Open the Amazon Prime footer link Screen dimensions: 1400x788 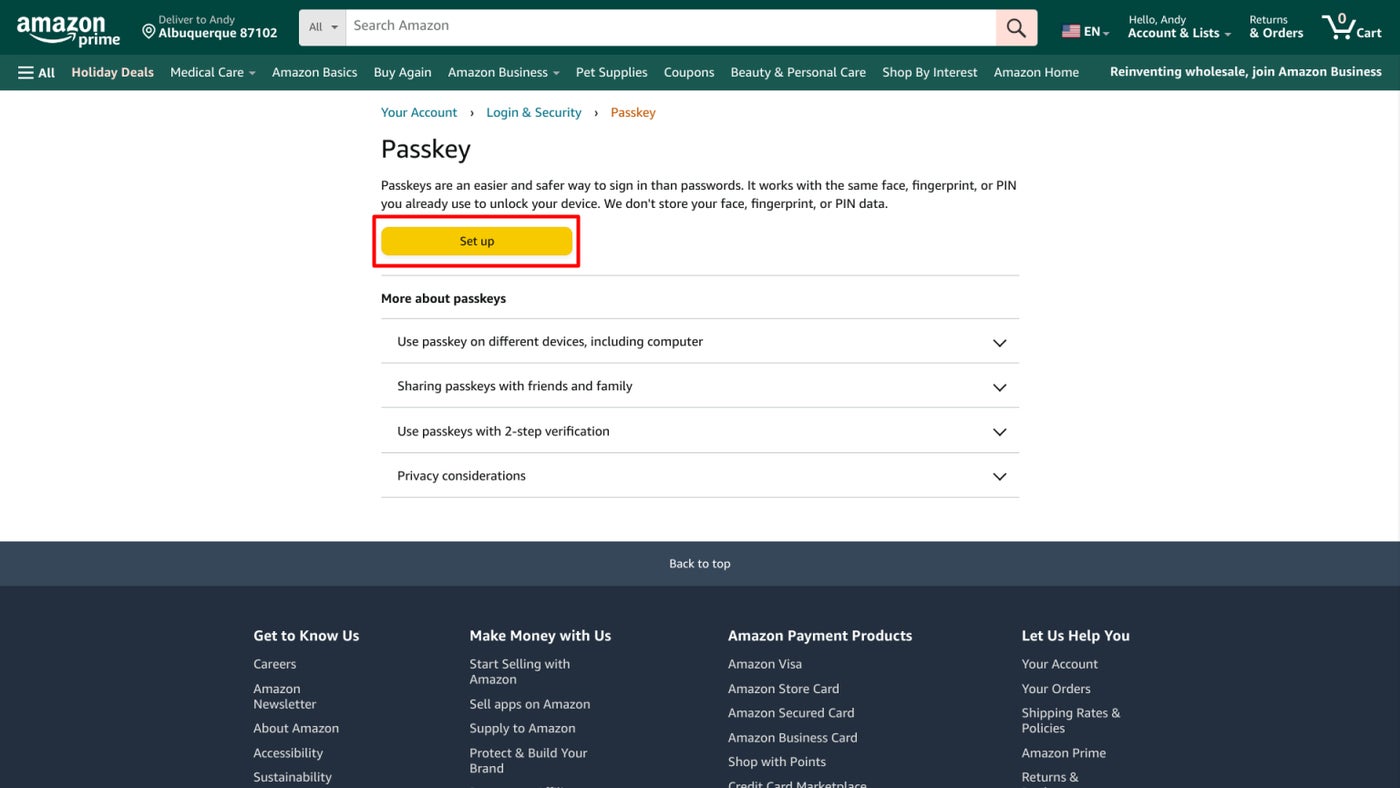[1064, 753]
